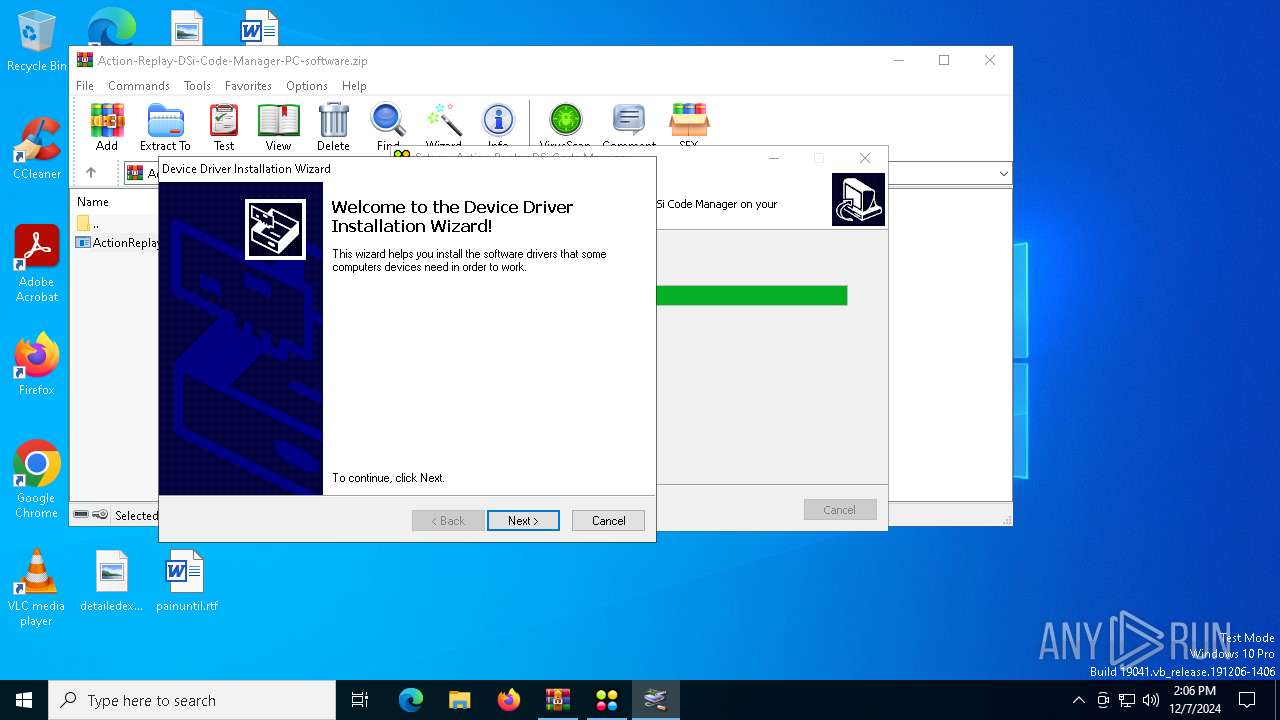This screenshot has height=720, width=1280.
Task: Click the SFX toolbar icon
Action: click(689, 127)
